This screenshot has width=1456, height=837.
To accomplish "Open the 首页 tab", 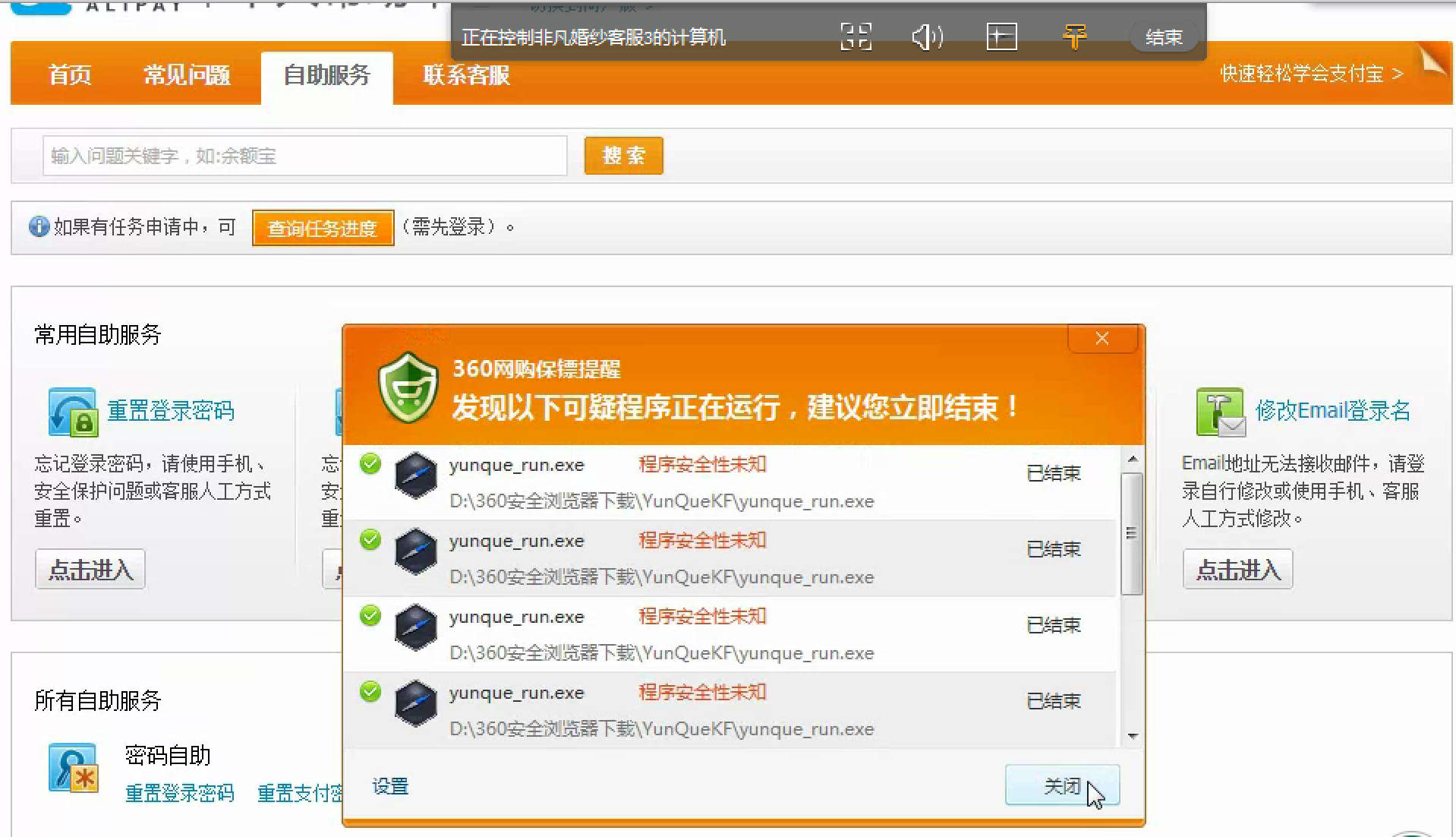I will [x=70, y=74].
